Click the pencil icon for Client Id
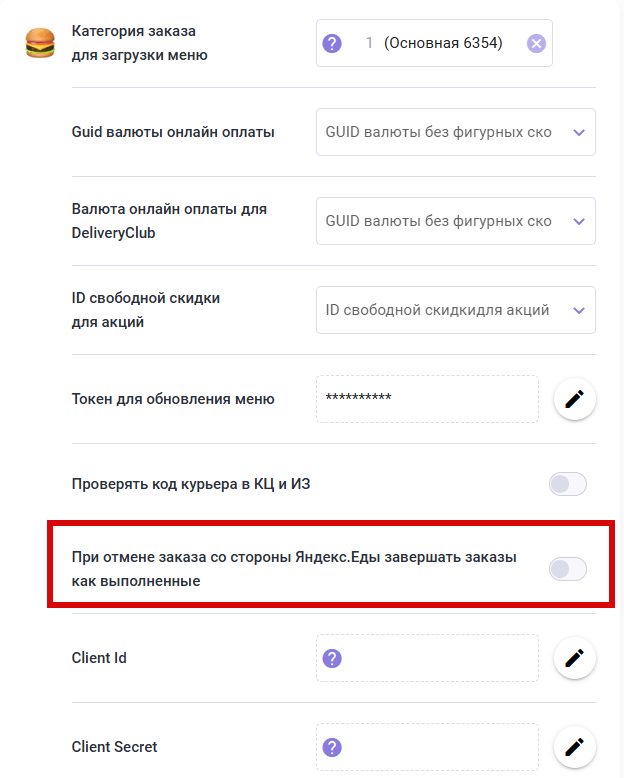Screen dimensions: 624x778 [575, 658]
